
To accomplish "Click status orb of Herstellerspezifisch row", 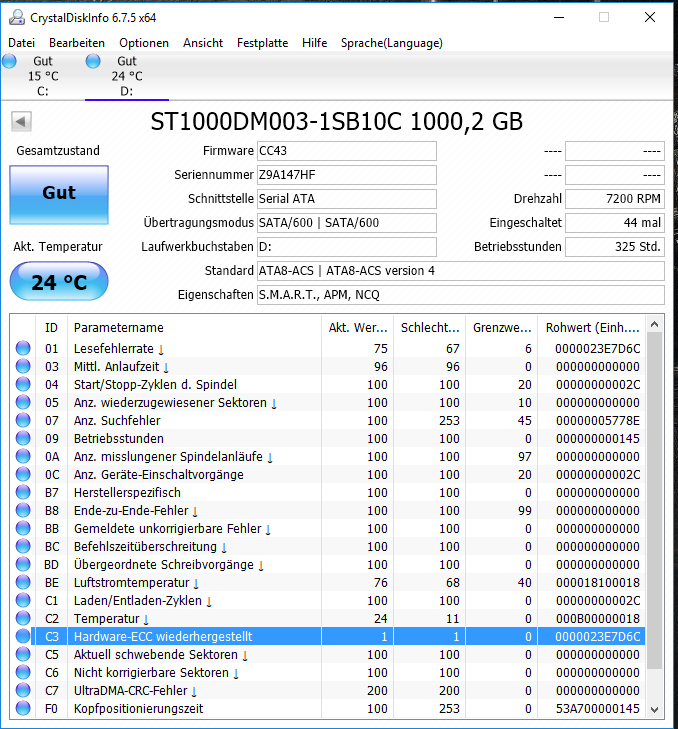I will pyautogui.click(x=23, y=492).
